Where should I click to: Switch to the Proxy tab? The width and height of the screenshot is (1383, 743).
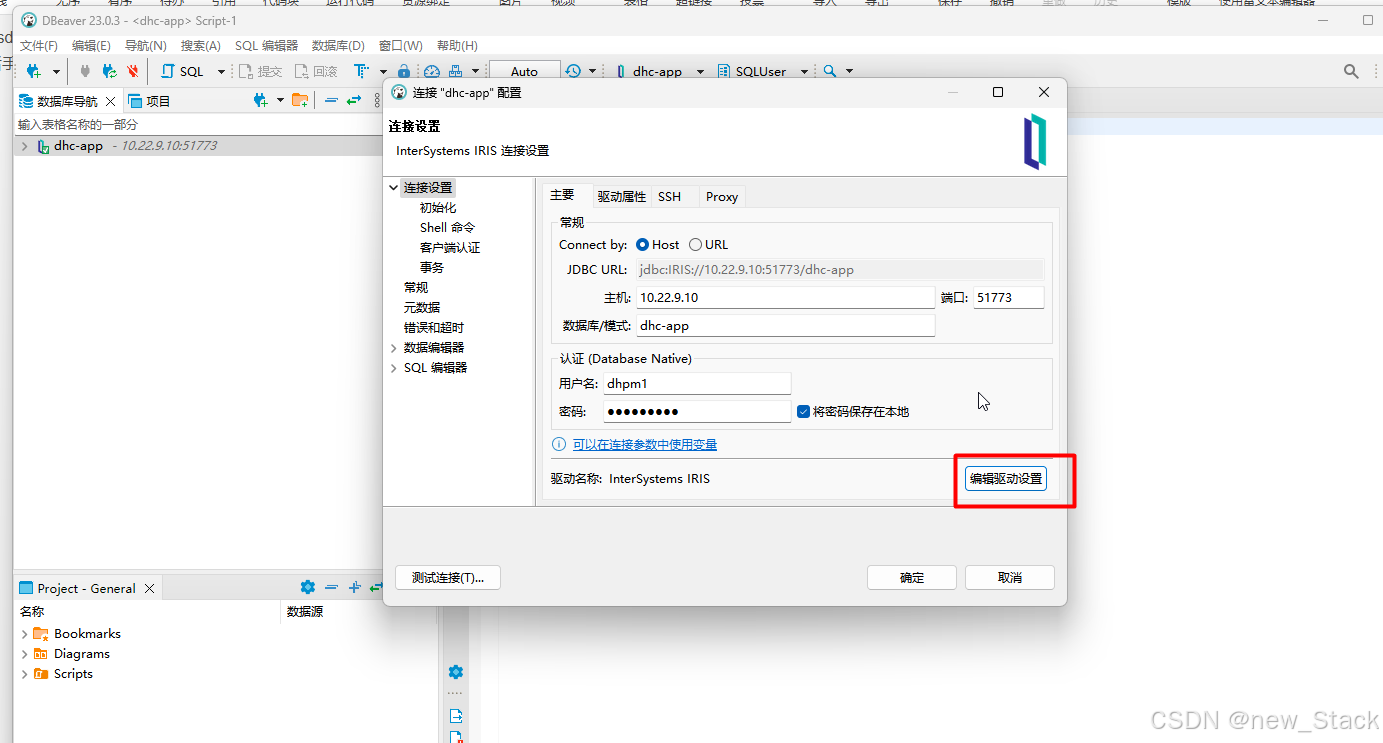[721, 197]
